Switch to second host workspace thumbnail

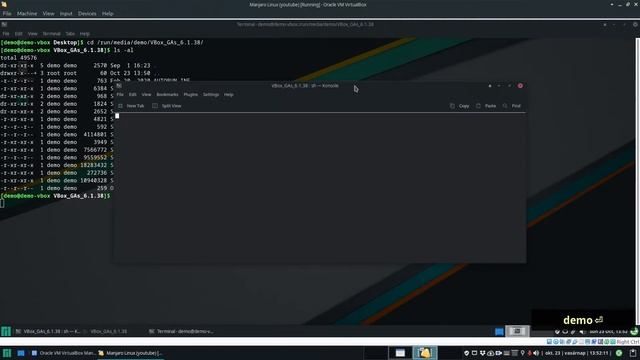[424, 353]
